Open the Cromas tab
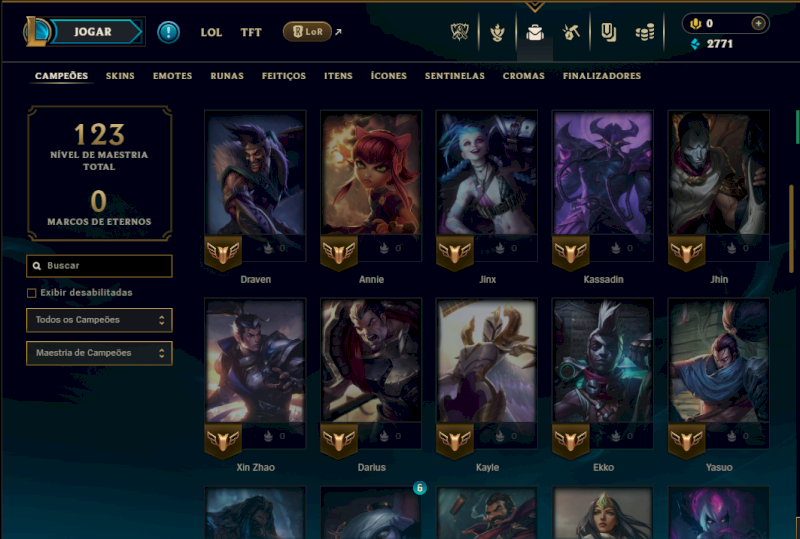Image resolution: width=800 pixels, height=539 pixels. (523, 76)
